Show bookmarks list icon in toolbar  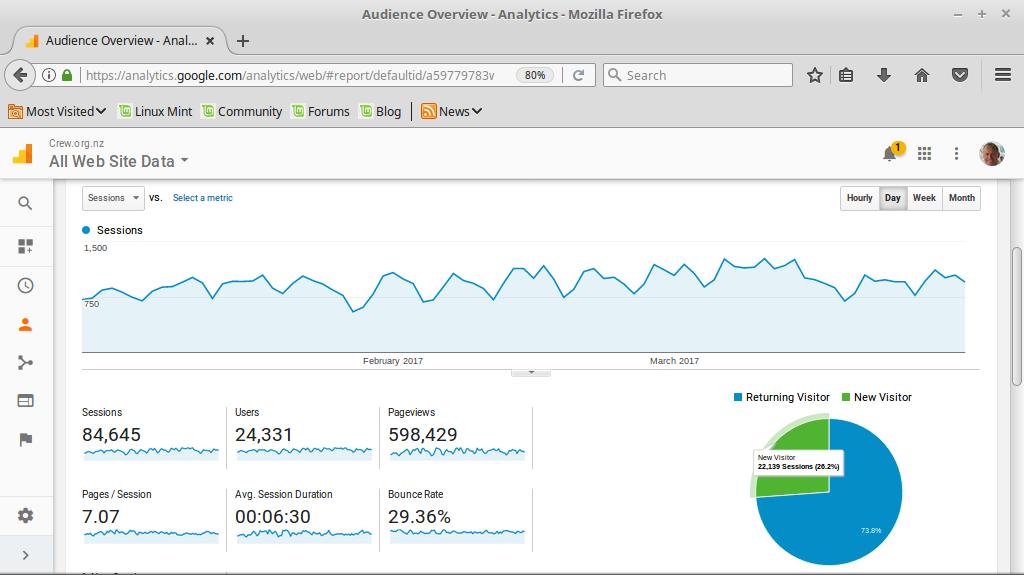[x=846, y=75]
